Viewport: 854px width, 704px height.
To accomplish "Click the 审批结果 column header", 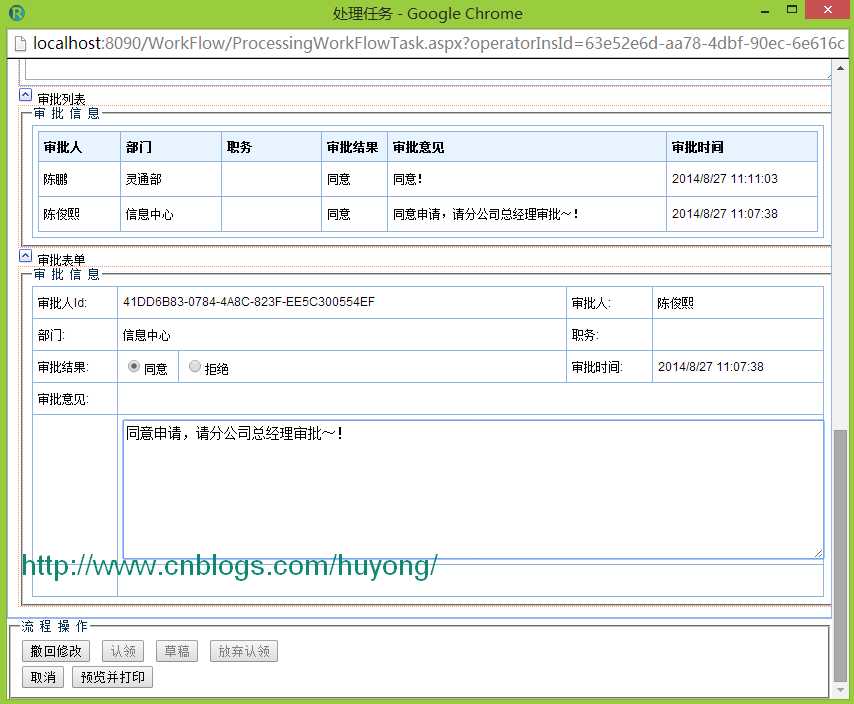I will [355, 147].
